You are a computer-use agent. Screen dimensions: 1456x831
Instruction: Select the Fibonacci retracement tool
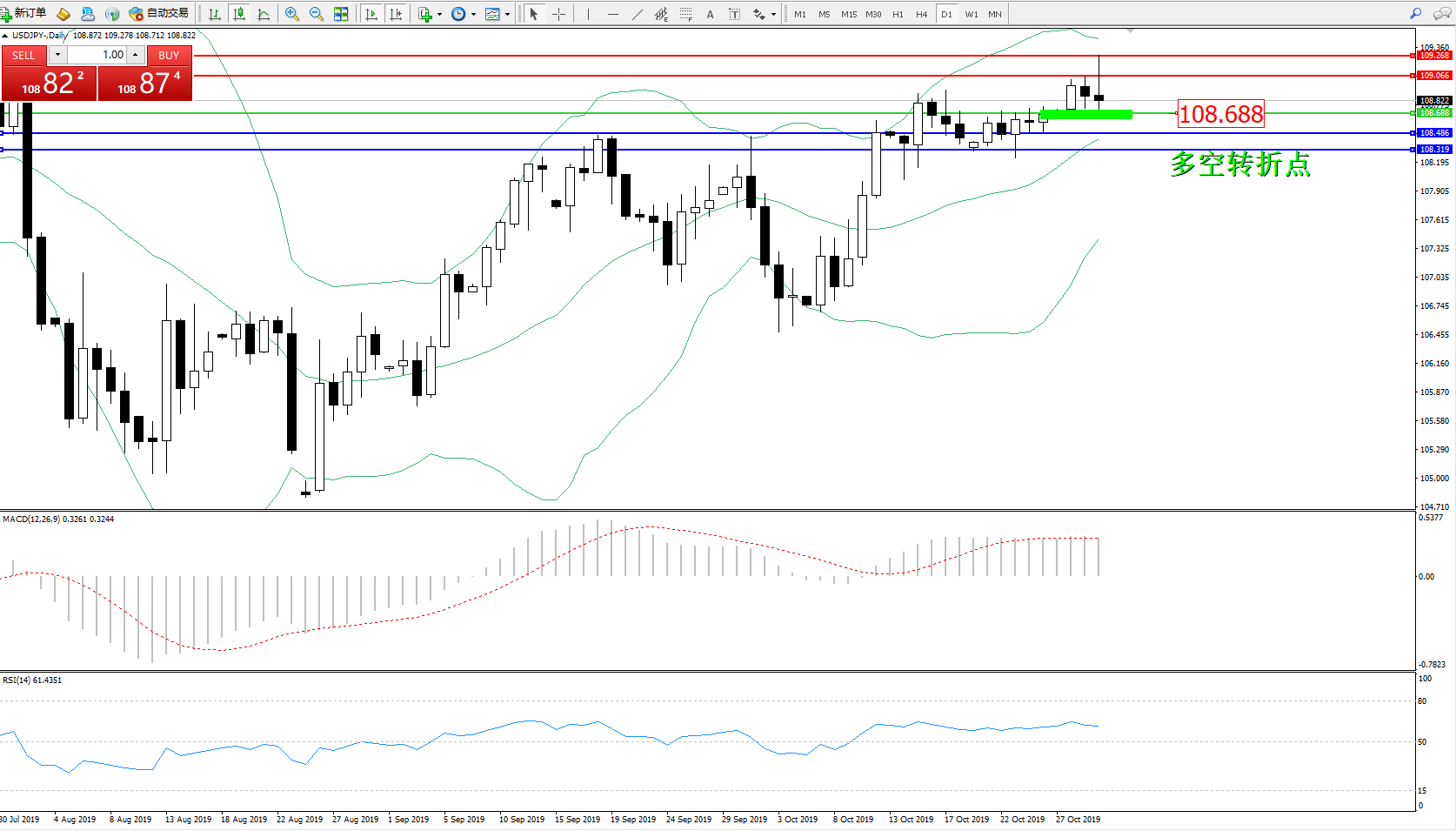[686, 14]
